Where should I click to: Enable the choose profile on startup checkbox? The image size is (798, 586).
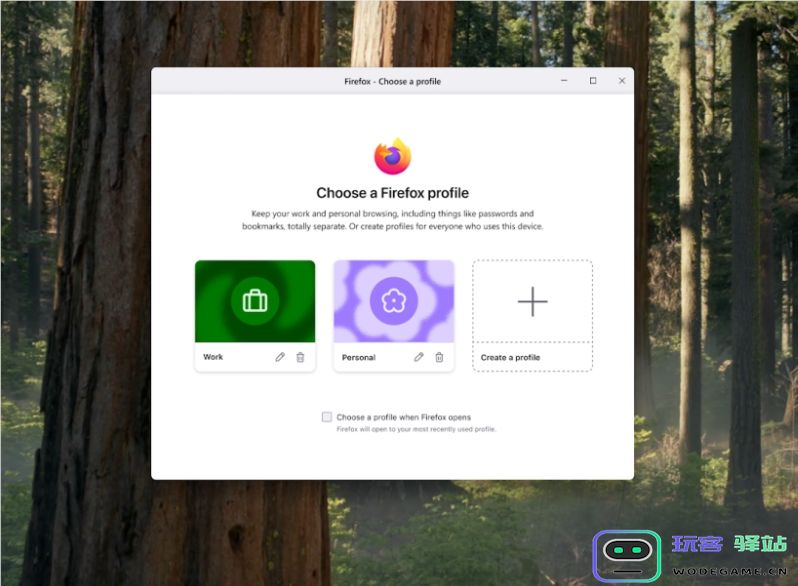(x=327, y=417)
